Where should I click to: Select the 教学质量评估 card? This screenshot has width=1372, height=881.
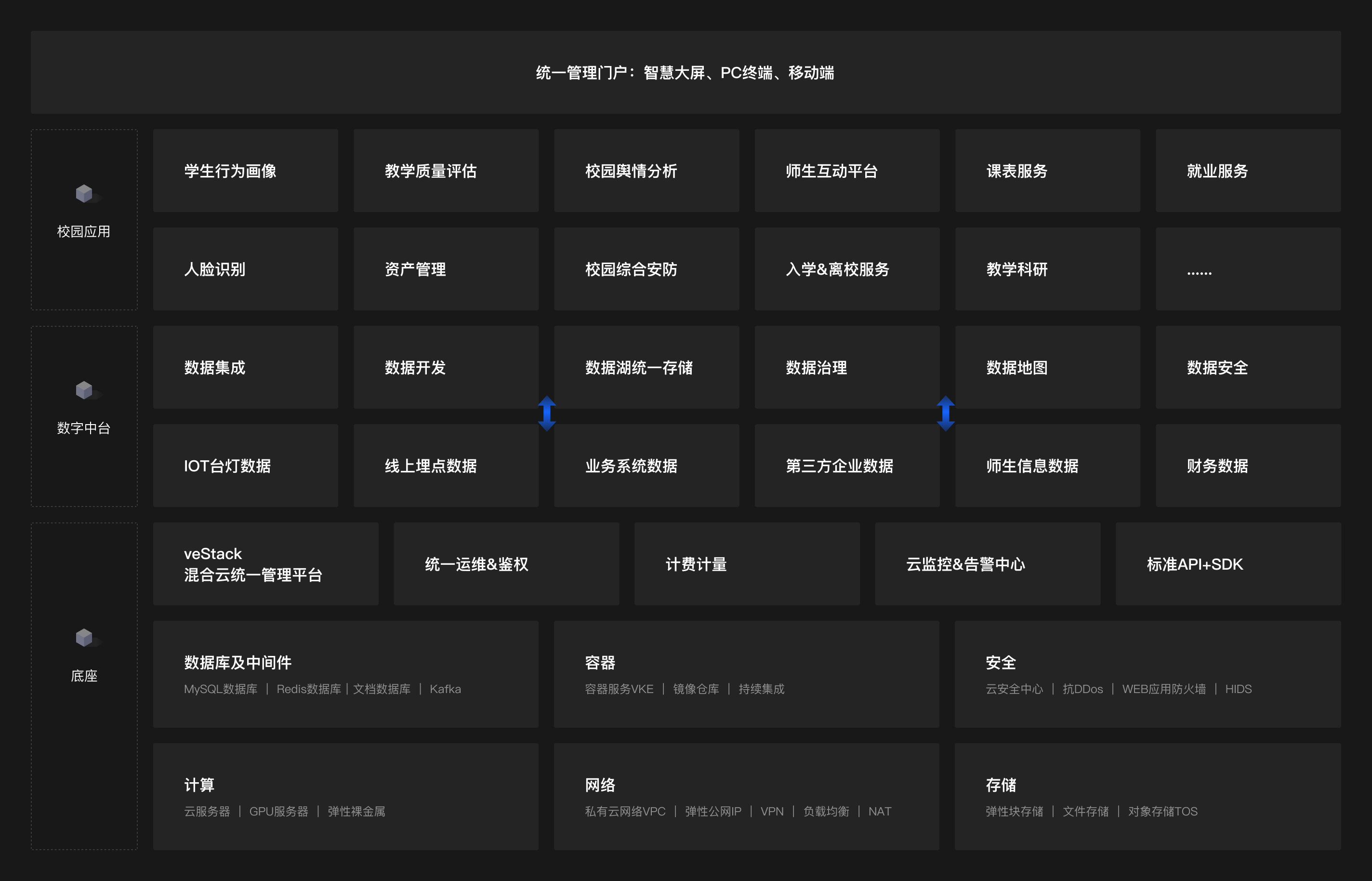[446, 171]
